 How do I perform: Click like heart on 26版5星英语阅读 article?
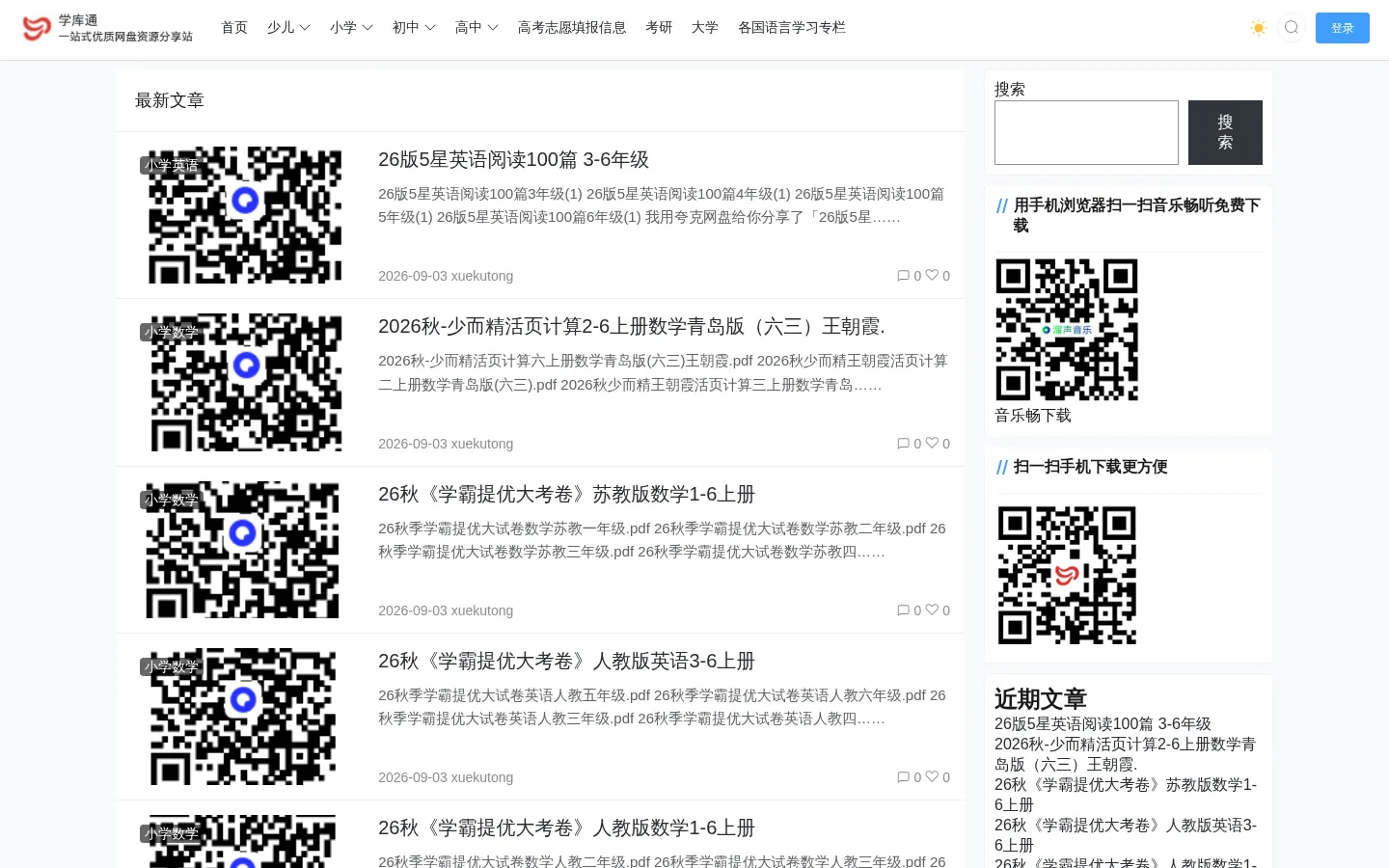point(932,275)
